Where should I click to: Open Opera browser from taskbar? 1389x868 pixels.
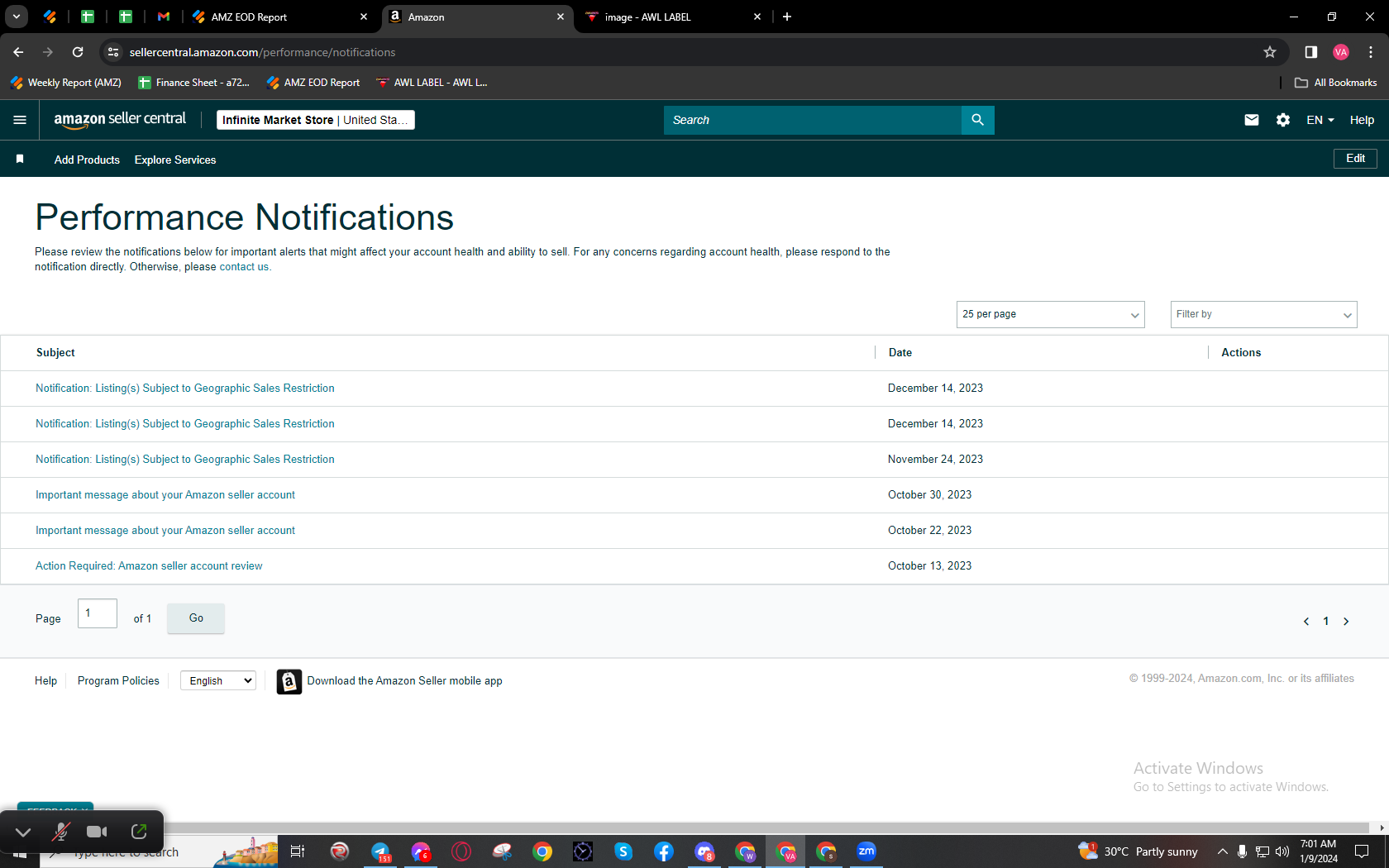tap(461, 851)
